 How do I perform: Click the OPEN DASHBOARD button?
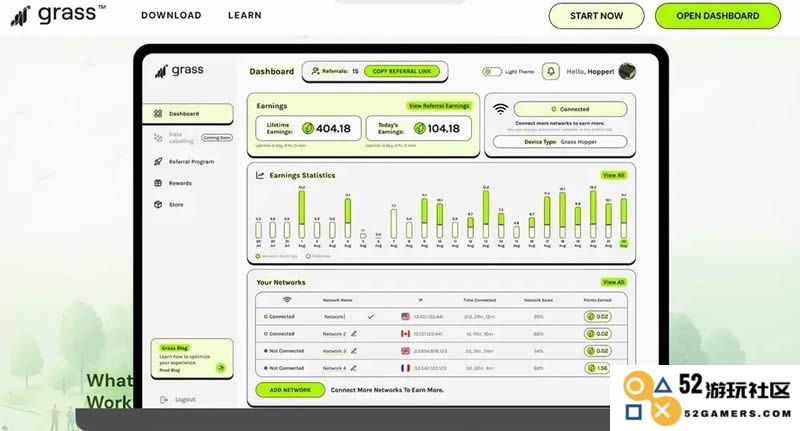click(x=717, y=16)
